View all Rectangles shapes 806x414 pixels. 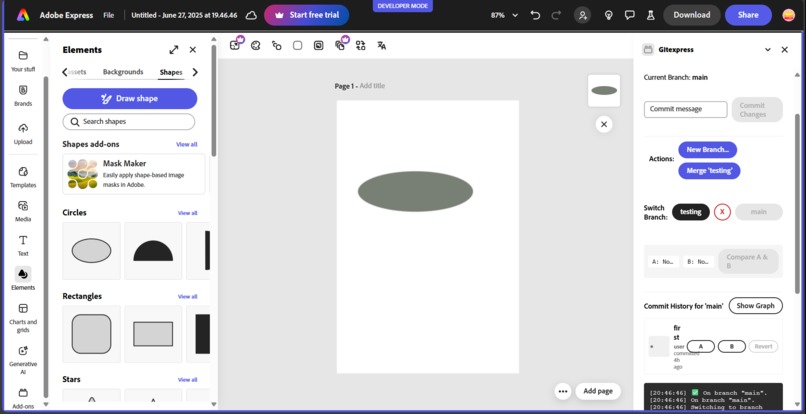pos(188,297)
